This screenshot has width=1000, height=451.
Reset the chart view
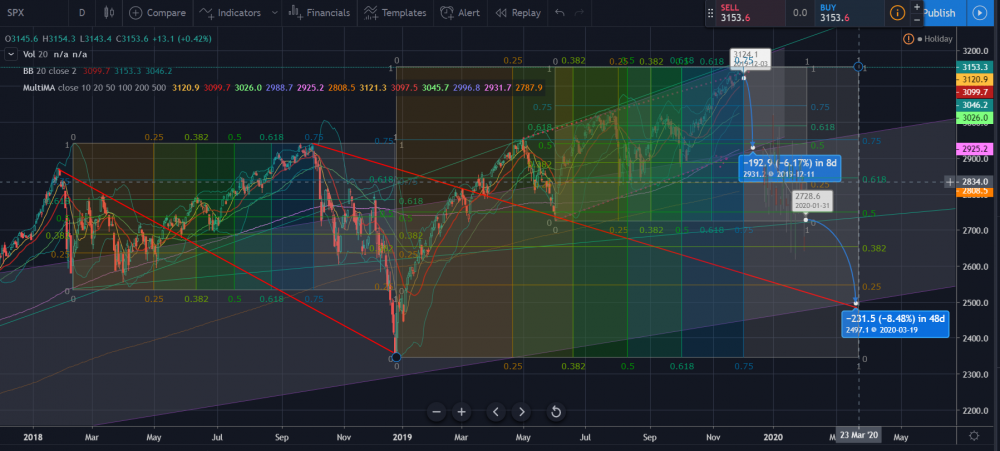(556, 411)
